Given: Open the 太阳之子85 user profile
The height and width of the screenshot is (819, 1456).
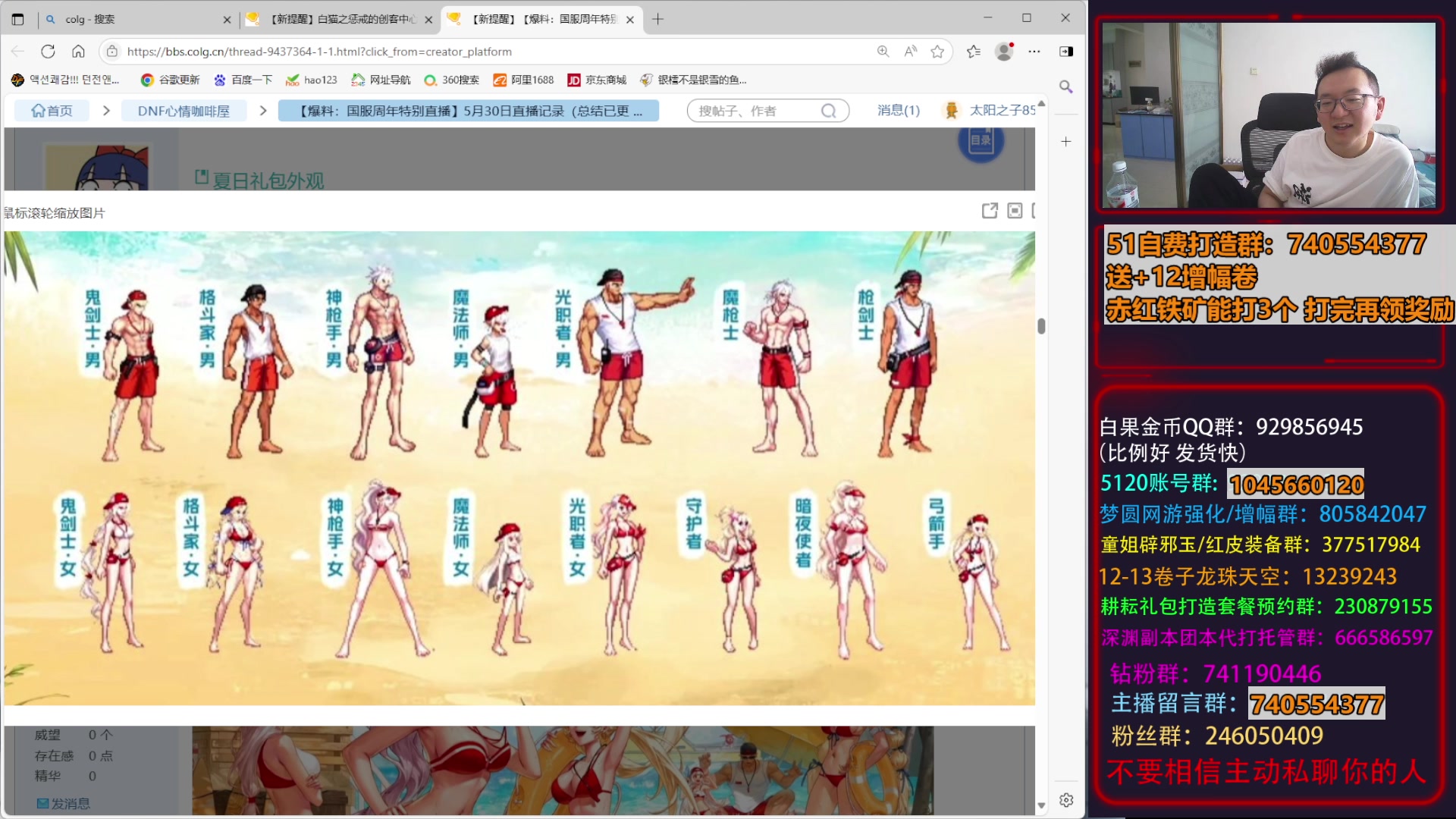Looking at the screenshot, I should 989,111.
